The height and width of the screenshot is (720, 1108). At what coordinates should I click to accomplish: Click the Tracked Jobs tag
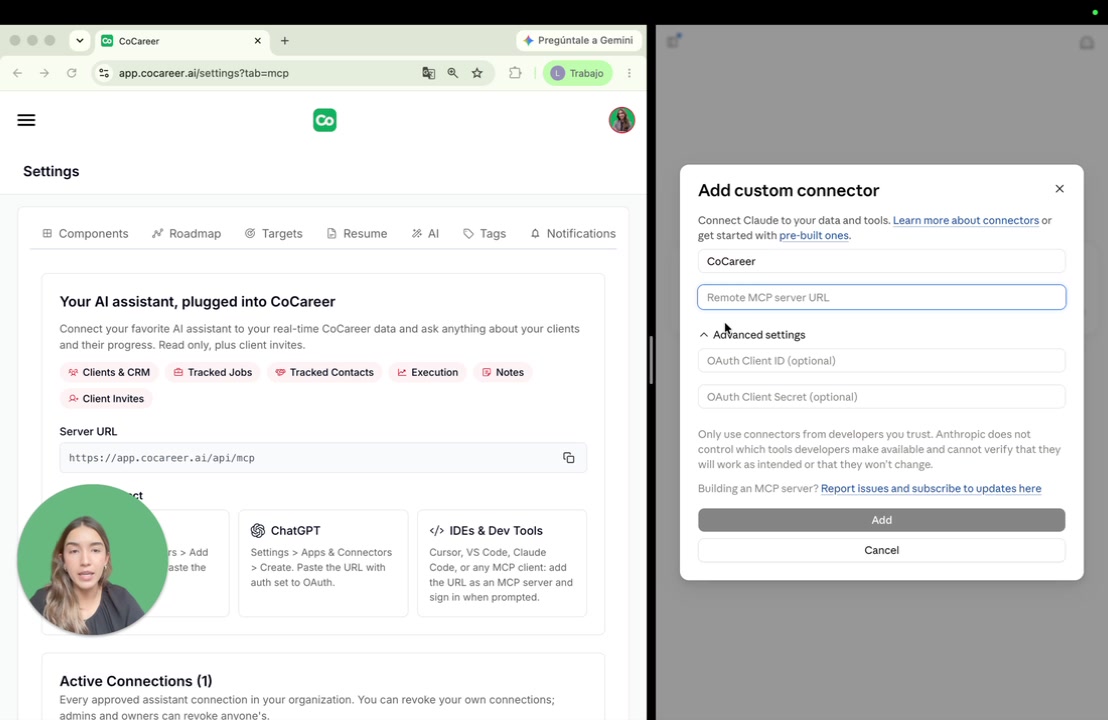click(x=213, y=372)
